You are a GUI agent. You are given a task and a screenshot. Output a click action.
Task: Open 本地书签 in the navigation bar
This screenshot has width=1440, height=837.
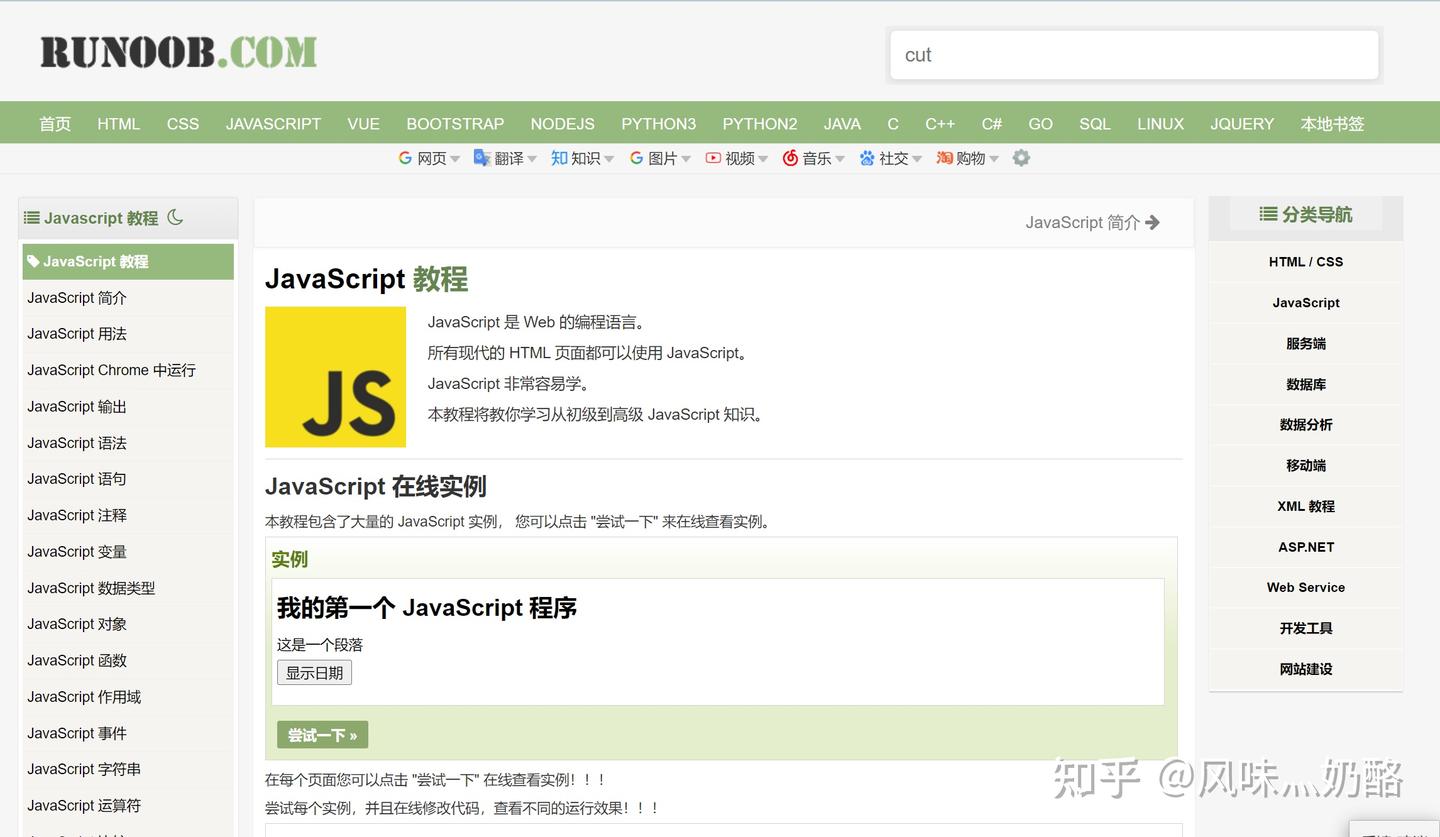tap(1332, 124)
